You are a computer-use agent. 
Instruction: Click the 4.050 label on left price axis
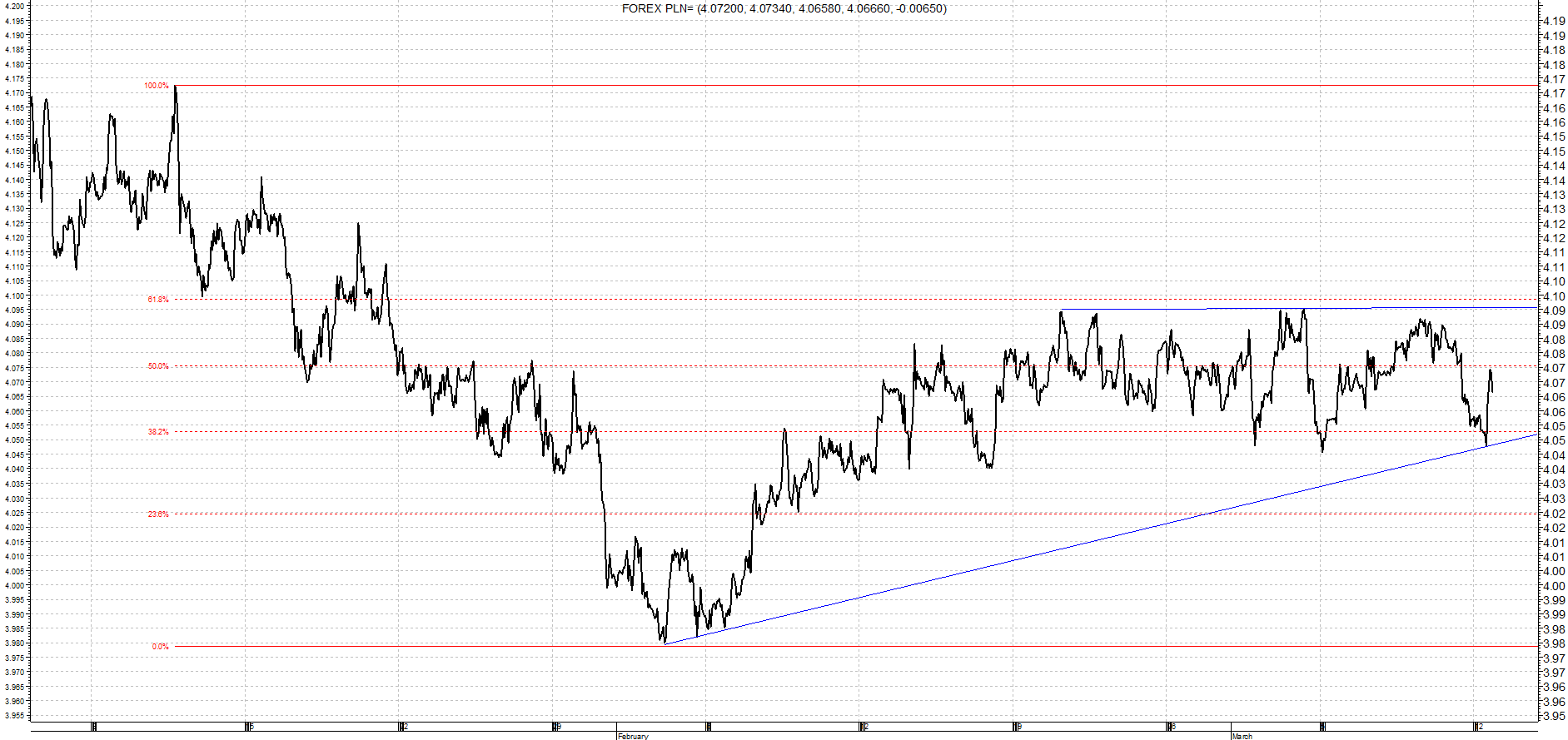coord(13,440)
